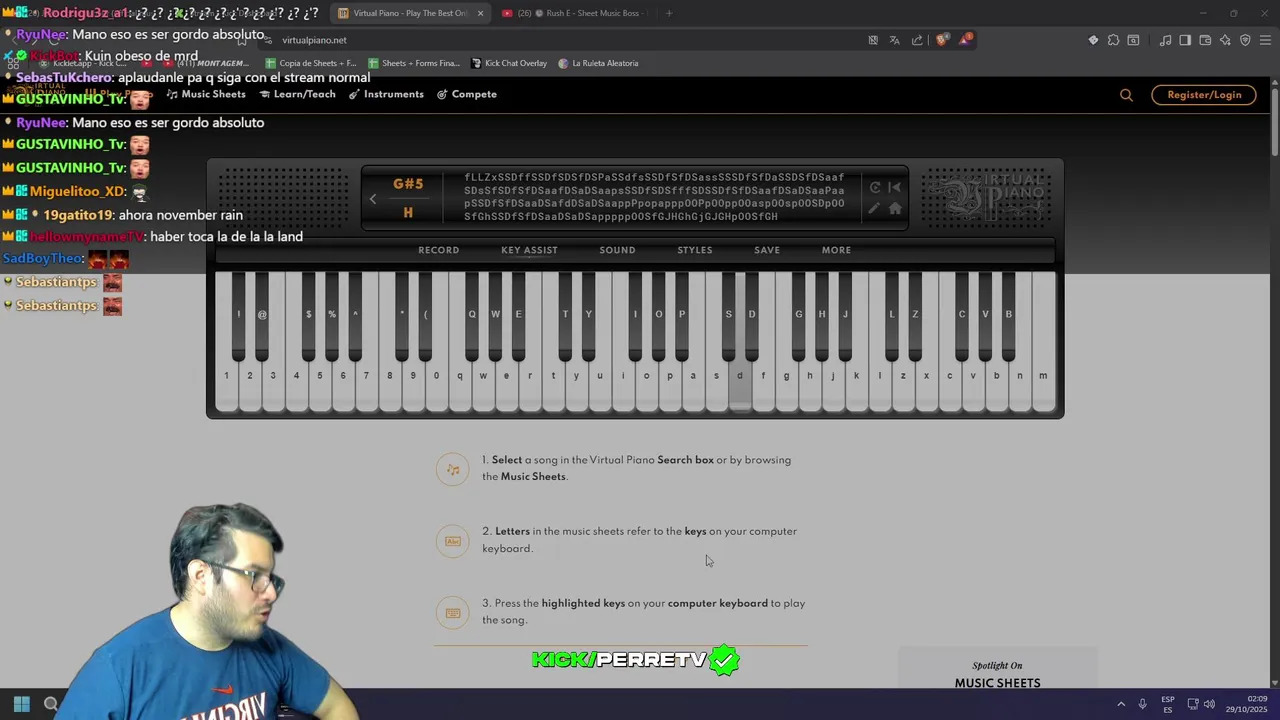Open the Music Sheets navigation item
Screen dimensions: 1280x720
coord(206,94)
